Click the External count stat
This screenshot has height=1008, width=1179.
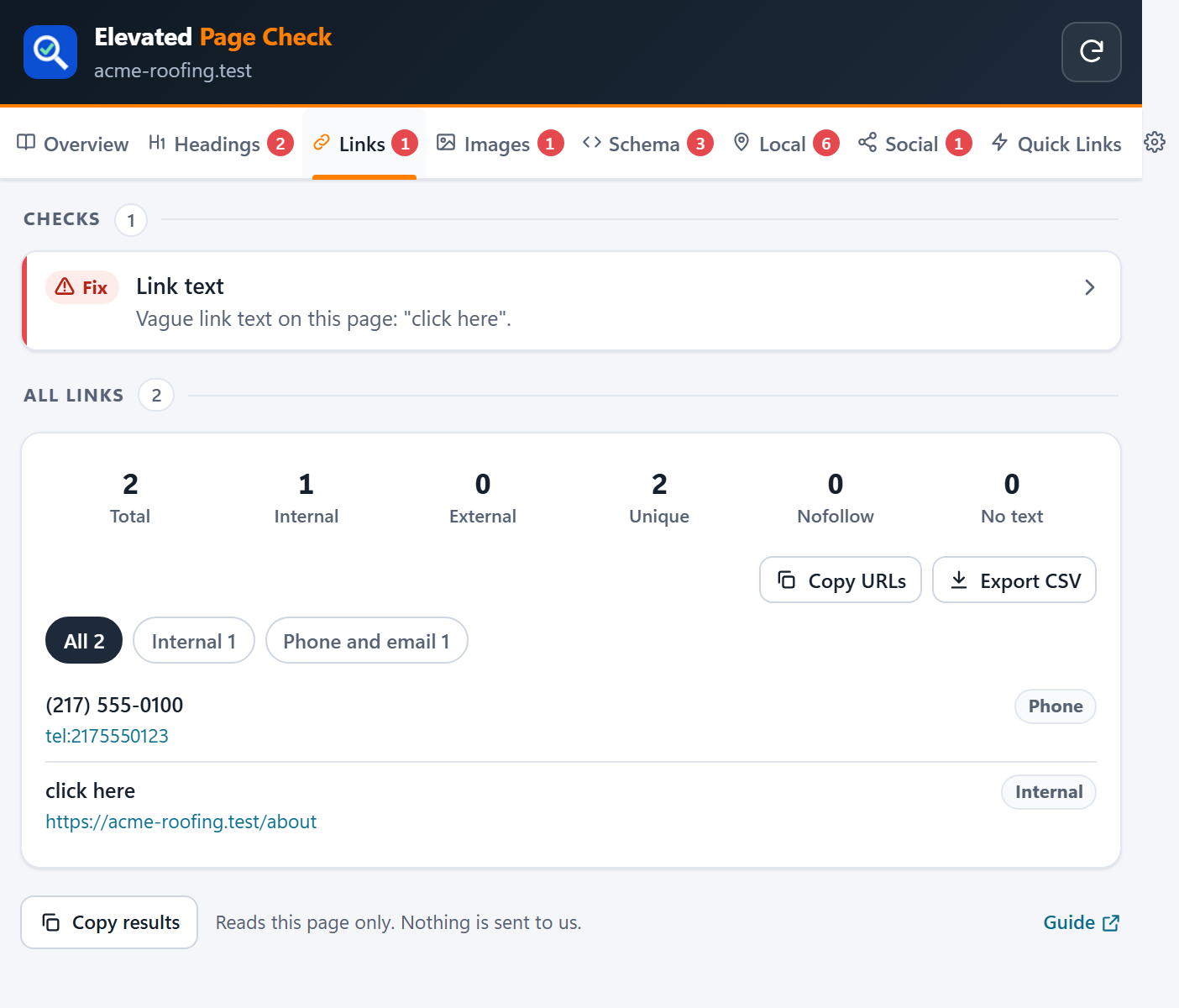click(x=483, y=498)
